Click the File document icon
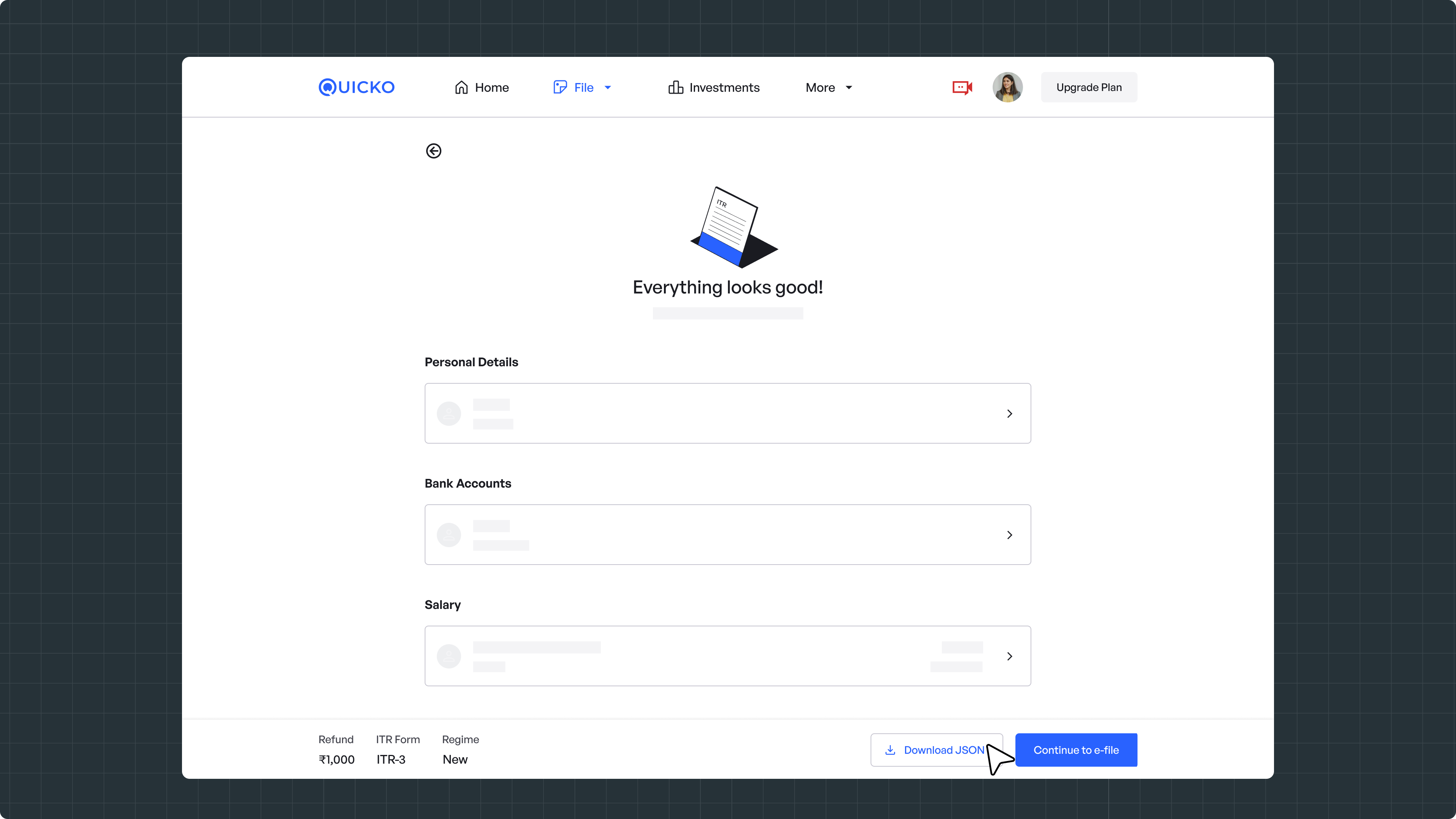1456x819 pixels. click(560, 87)
